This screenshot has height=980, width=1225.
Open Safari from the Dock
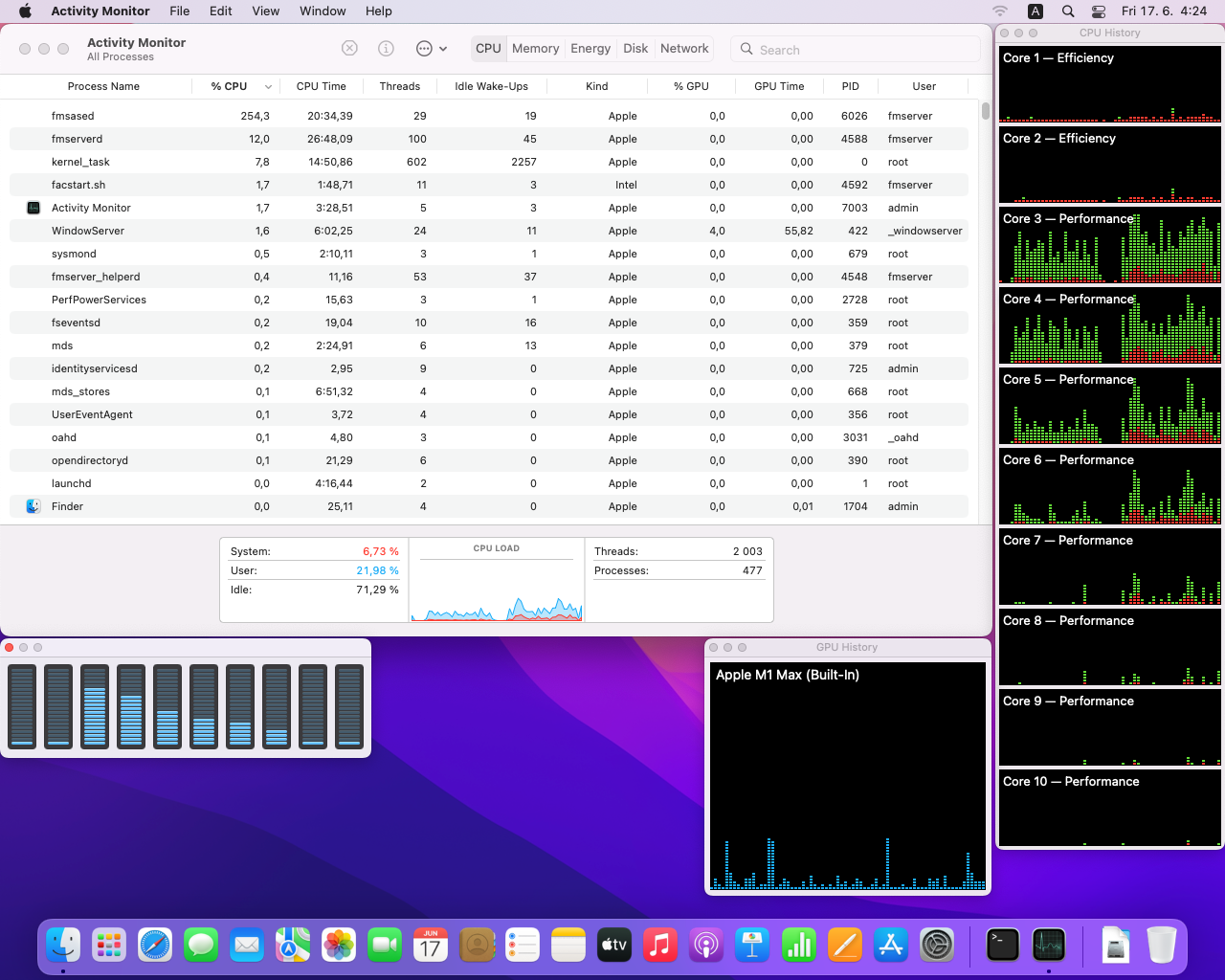[x=155, y=946]
